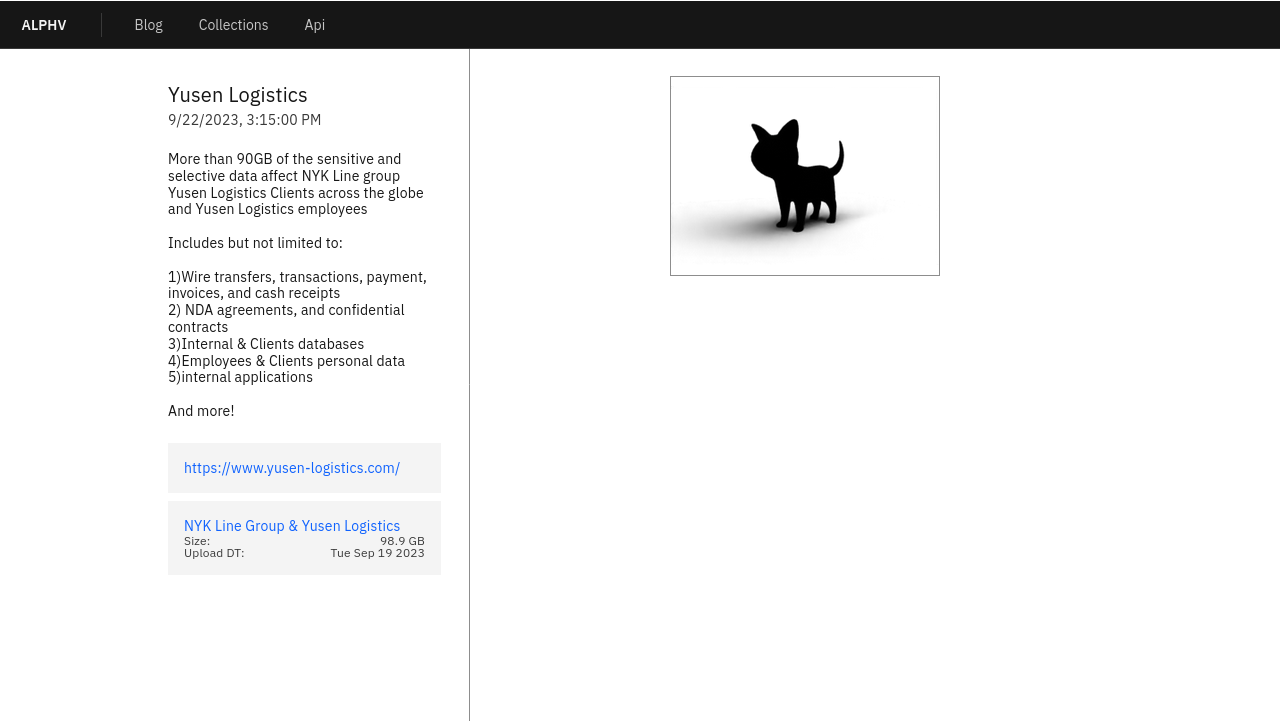Click the Tue Sep 19 2023 upload date
This screenshot has width=1280, height=721.
point(378,553)
